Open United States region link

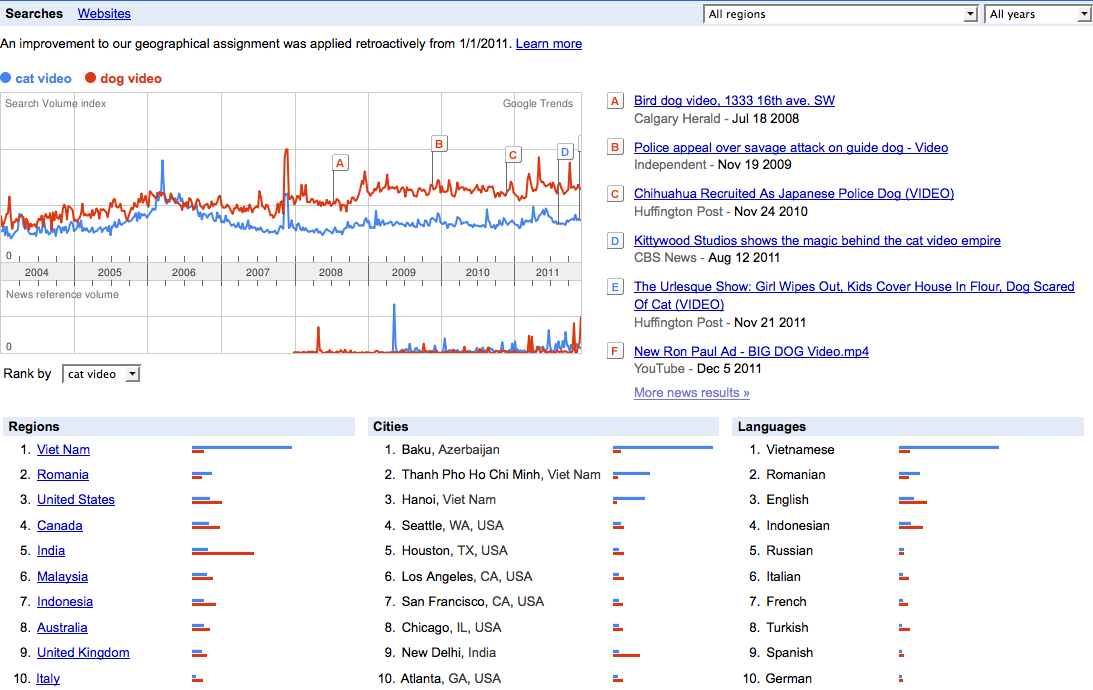(x=76, y=500)
